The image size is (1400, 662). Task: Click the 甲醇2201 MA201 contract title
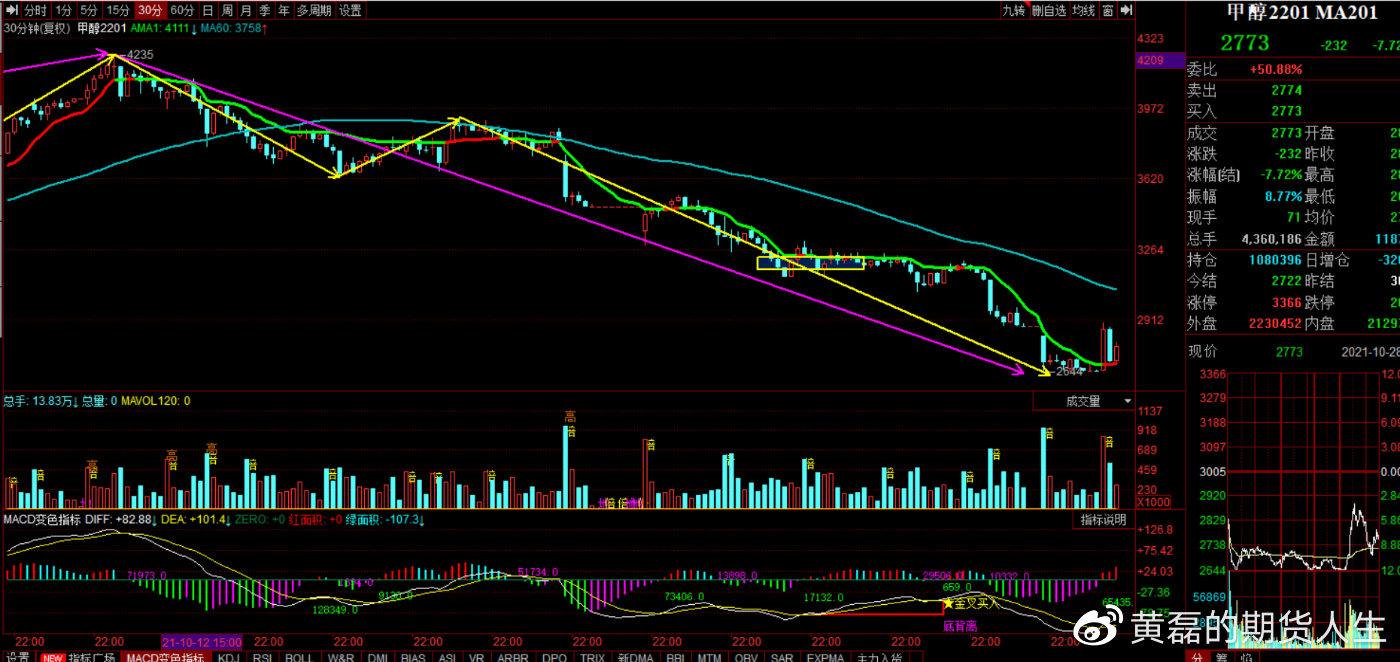1302,12
